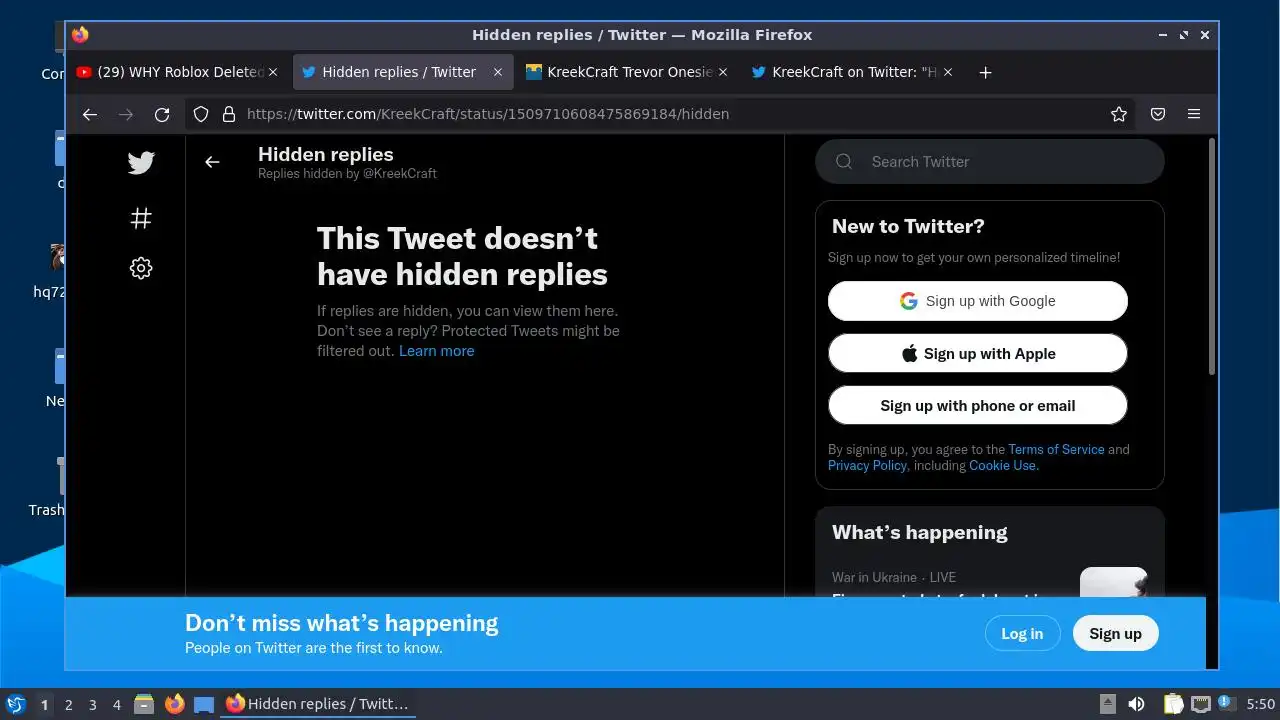This screenshot has height=720, width=1280.
Task: Open the Explore hashtag icon
Action: click(141, 217)
